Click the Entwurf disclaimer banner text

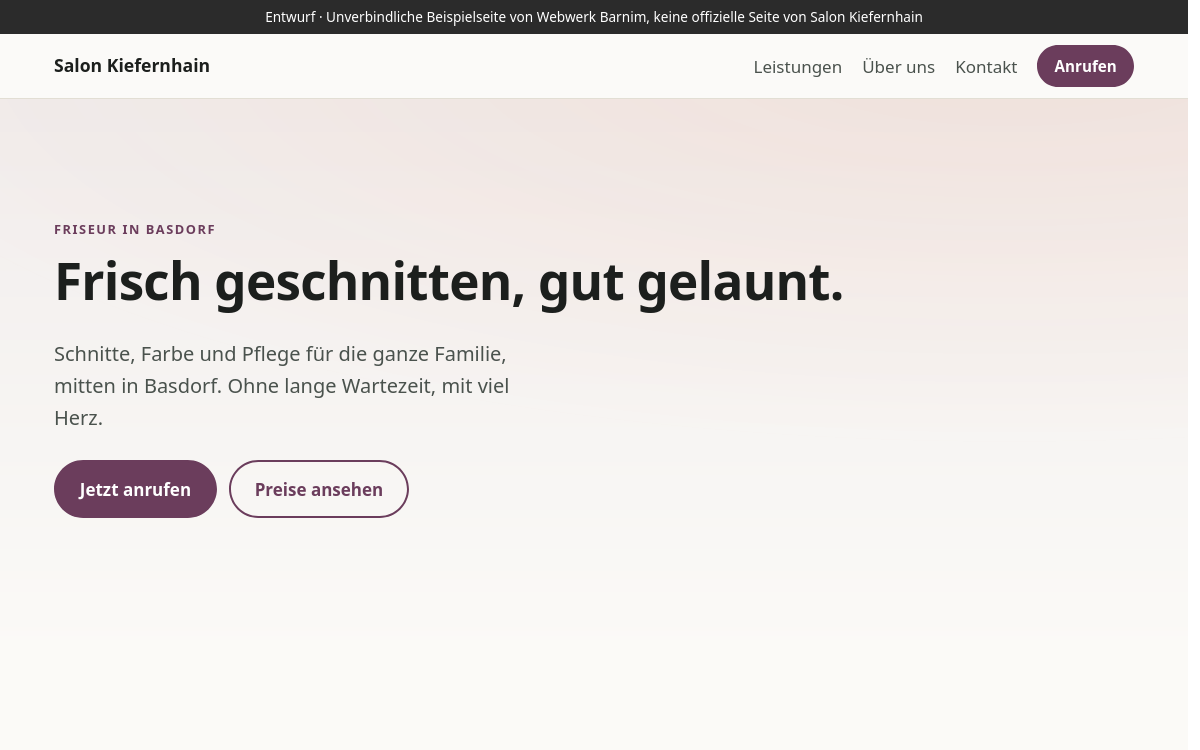(x=594, y=17)
